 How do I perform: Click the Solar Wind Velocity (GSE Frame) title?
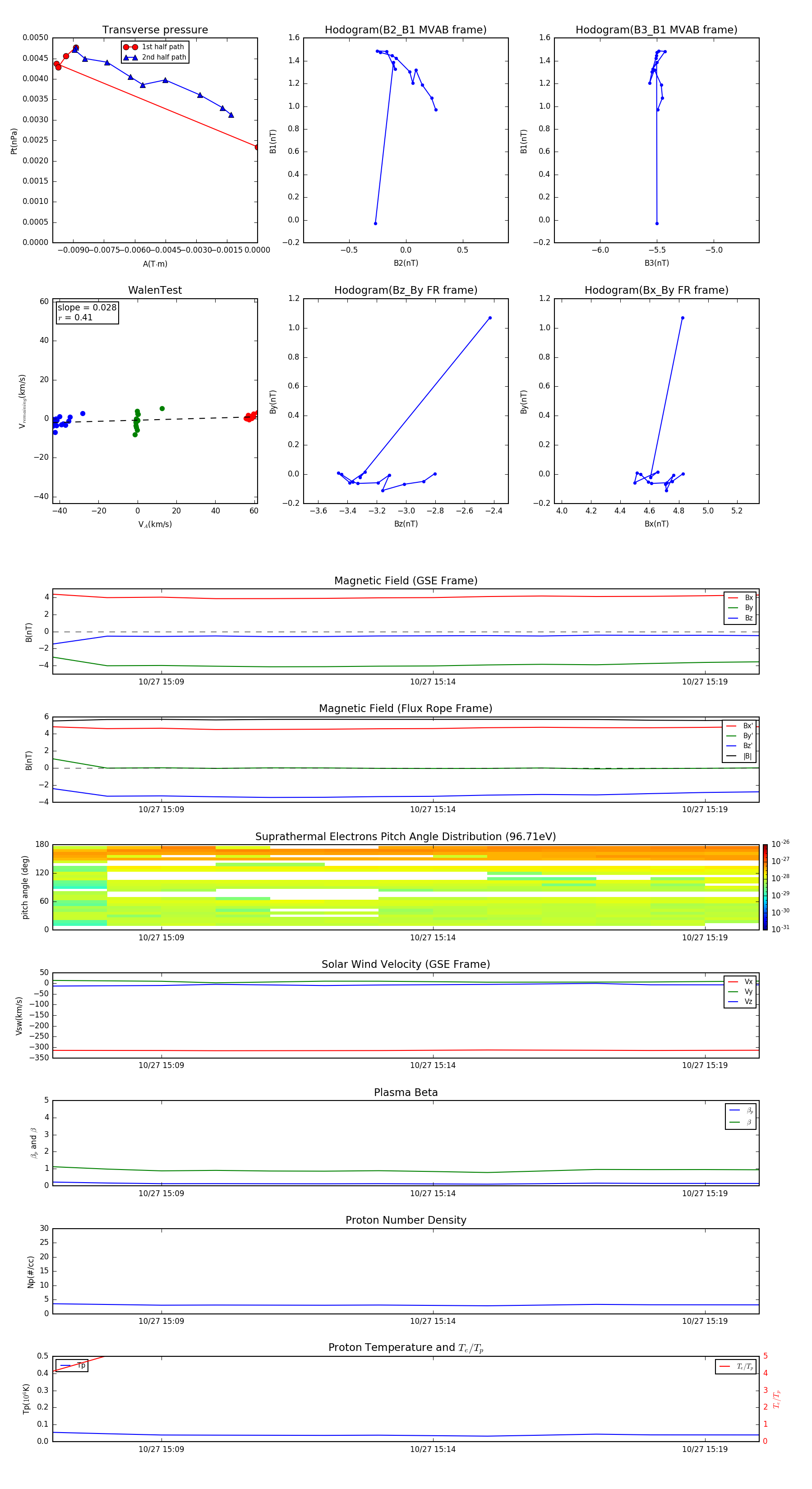(x=406, y=965)
